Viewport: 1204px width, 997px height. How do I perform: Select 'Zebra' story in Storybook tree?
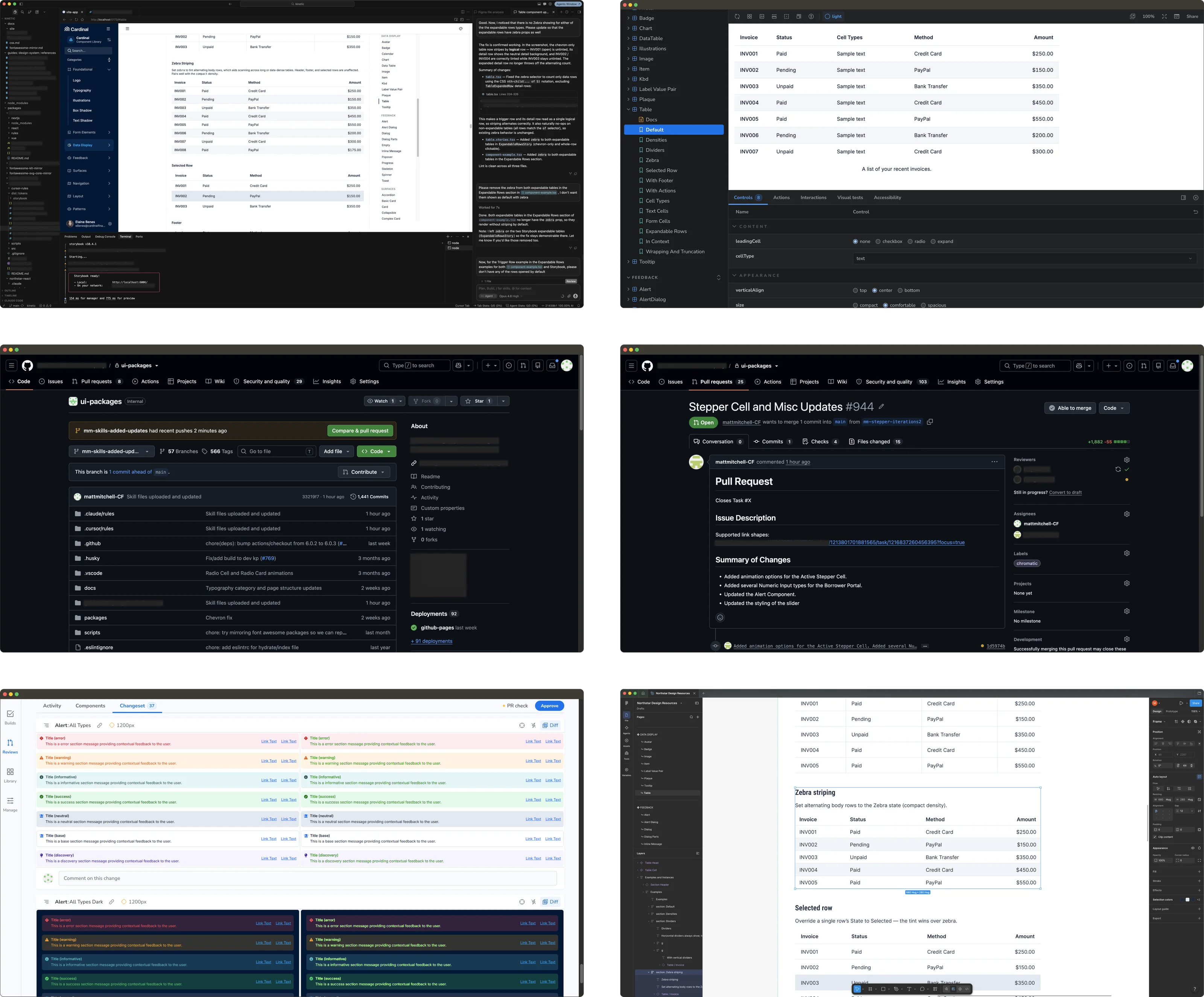click(652, 161)
